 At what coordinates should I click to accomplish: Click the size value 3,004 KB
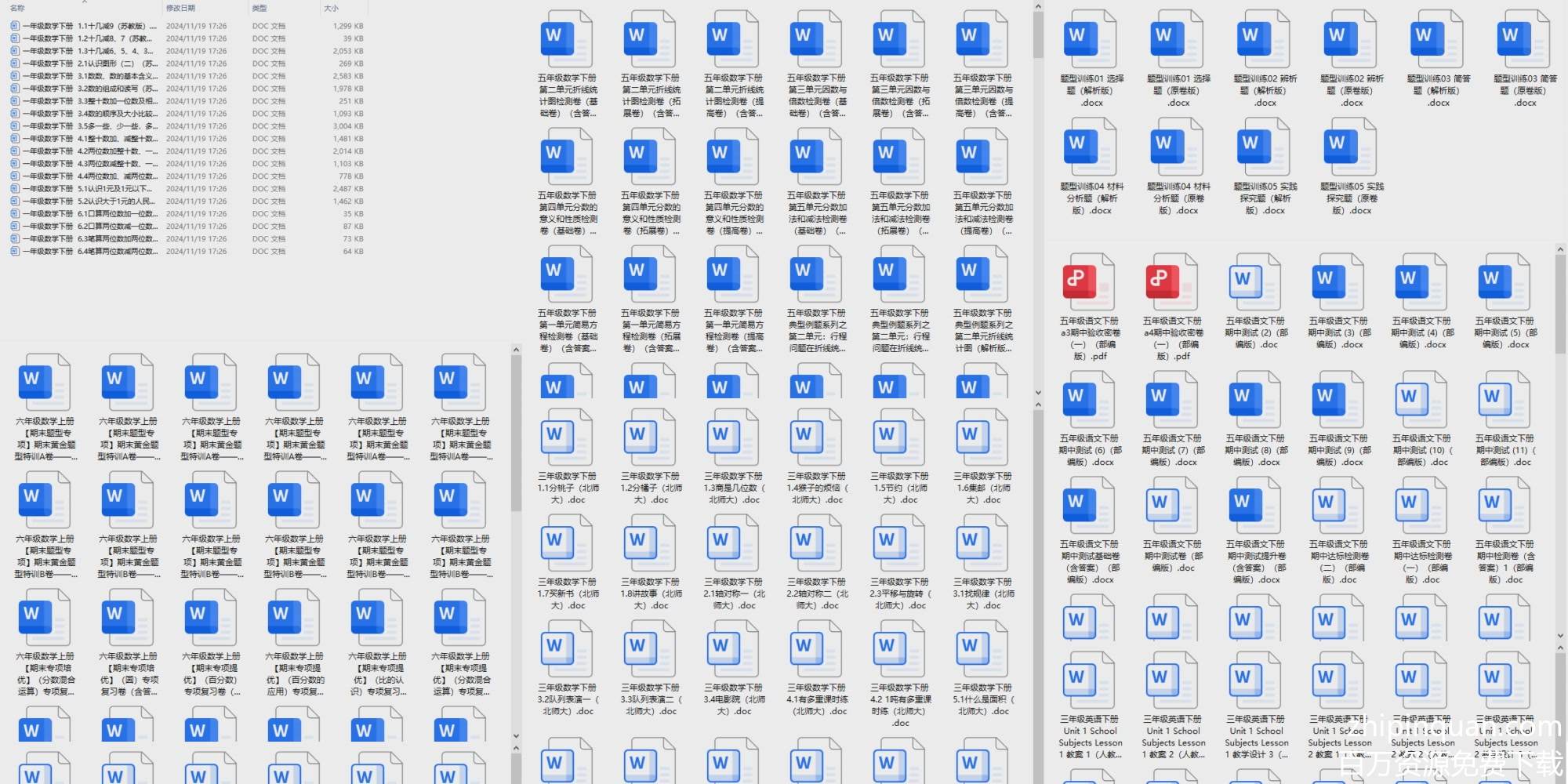[x=348, y=126]
